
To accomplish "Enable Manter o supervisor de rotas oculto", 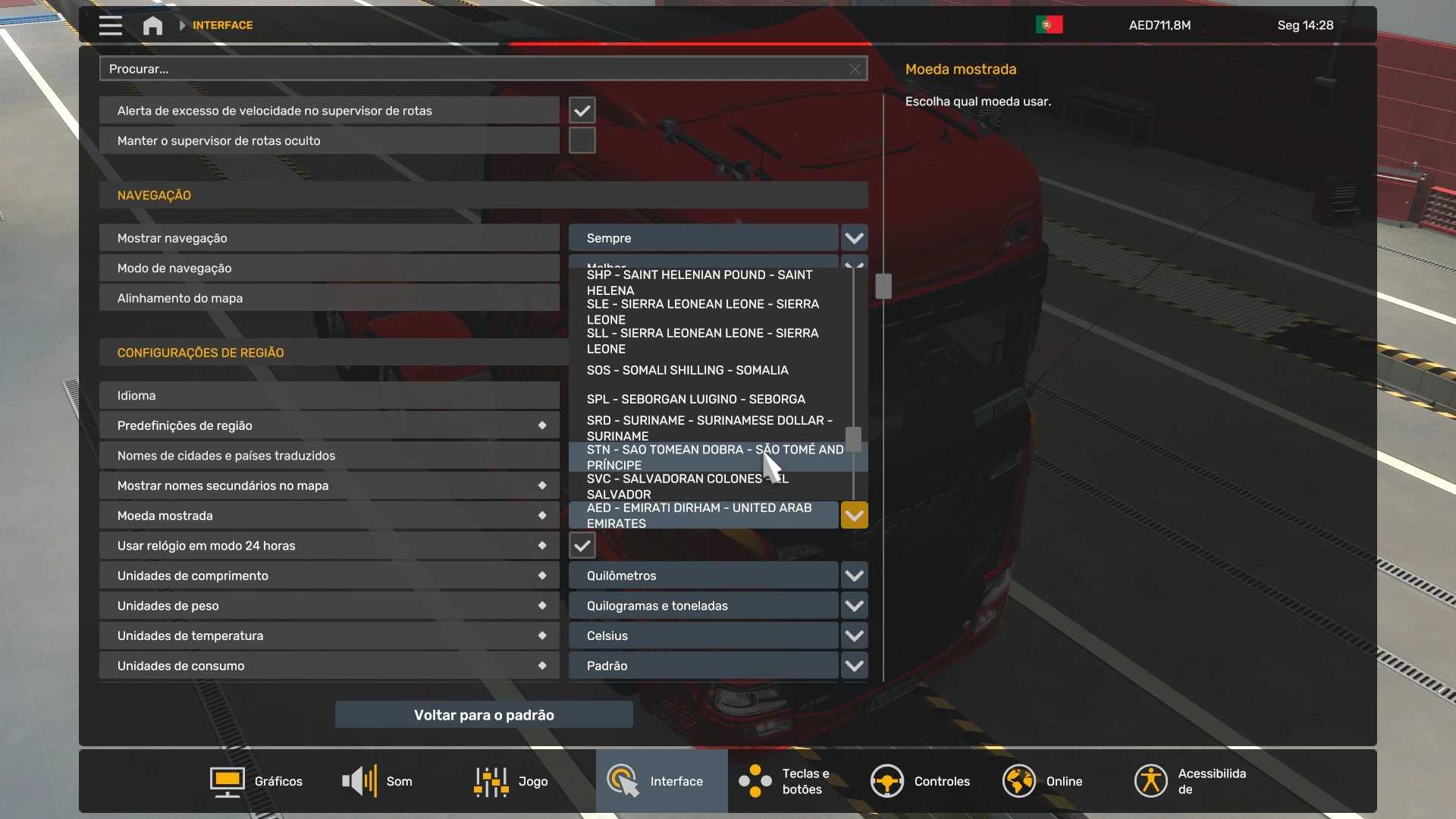I will click(x=582, y=141).
